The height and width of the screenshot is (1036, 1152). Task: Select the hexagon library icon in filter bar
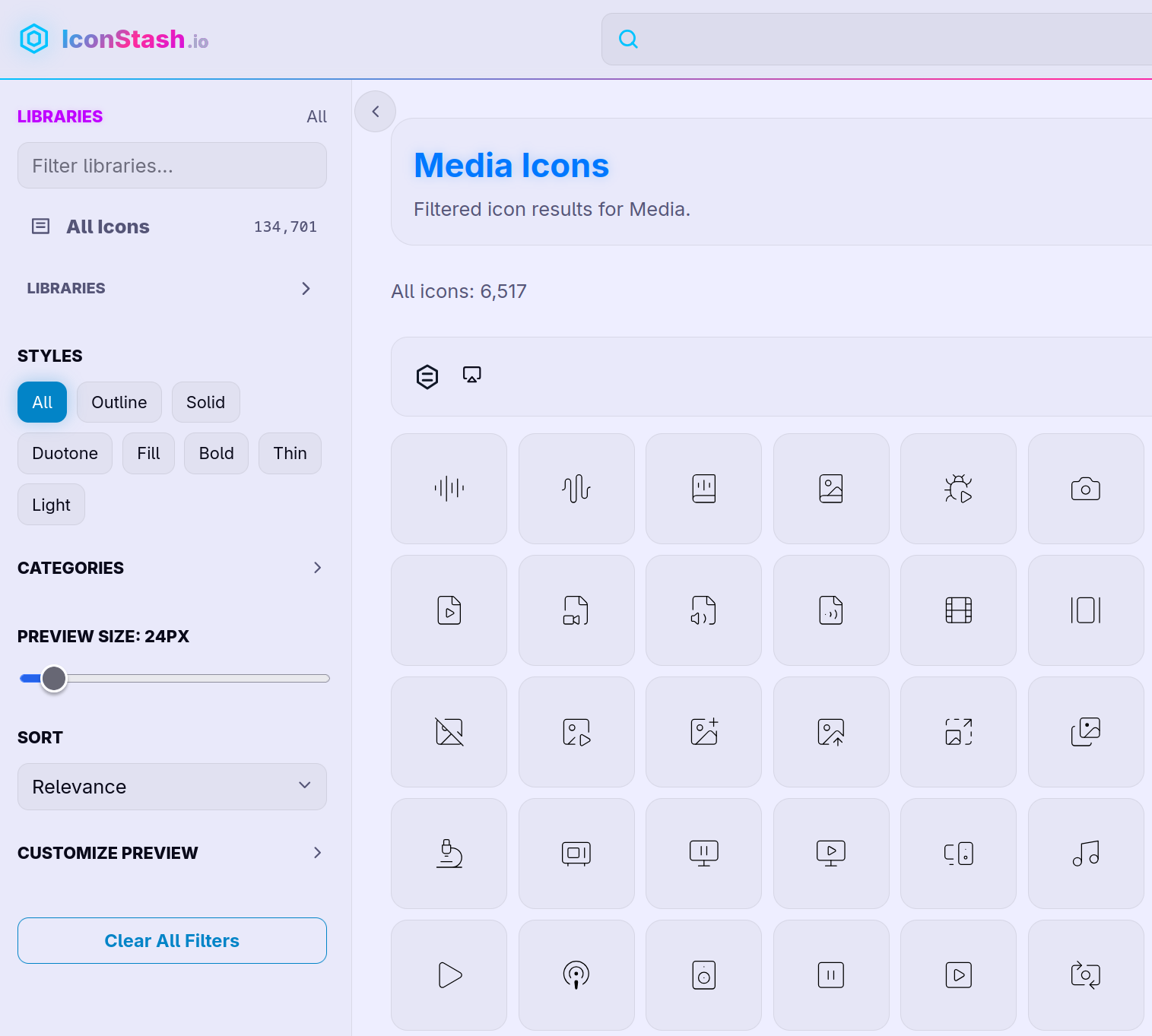[427, 376]
